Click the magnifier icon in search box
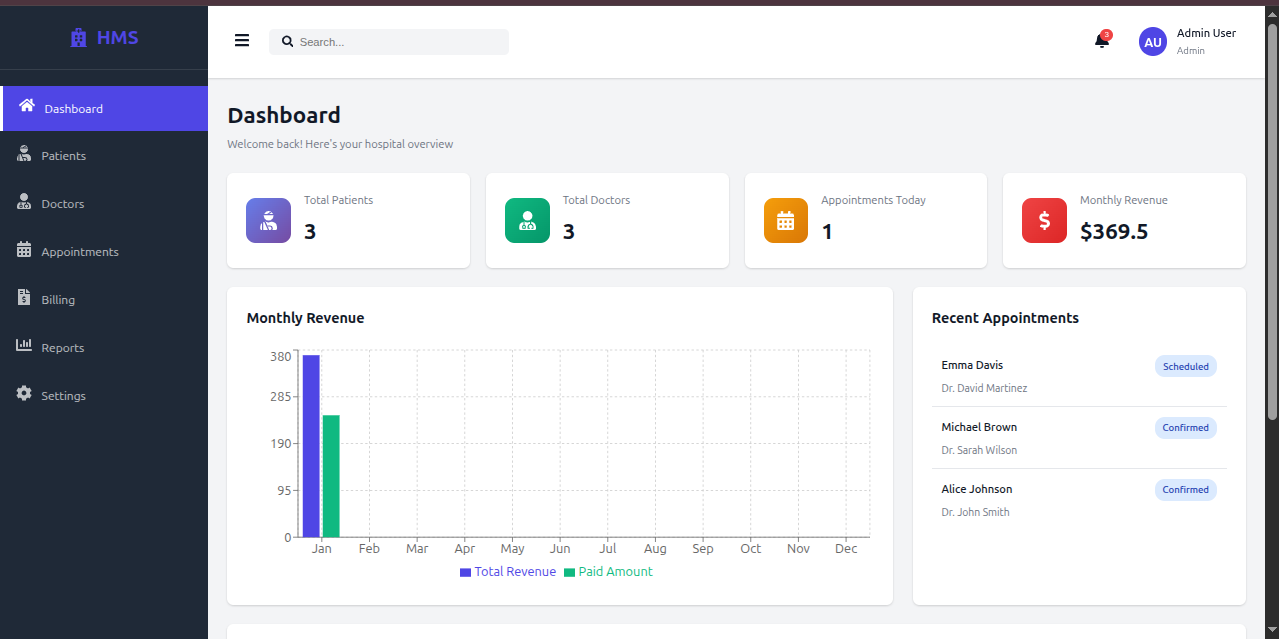The height and width of the screenshot is (639, 1279). point(288,42)
